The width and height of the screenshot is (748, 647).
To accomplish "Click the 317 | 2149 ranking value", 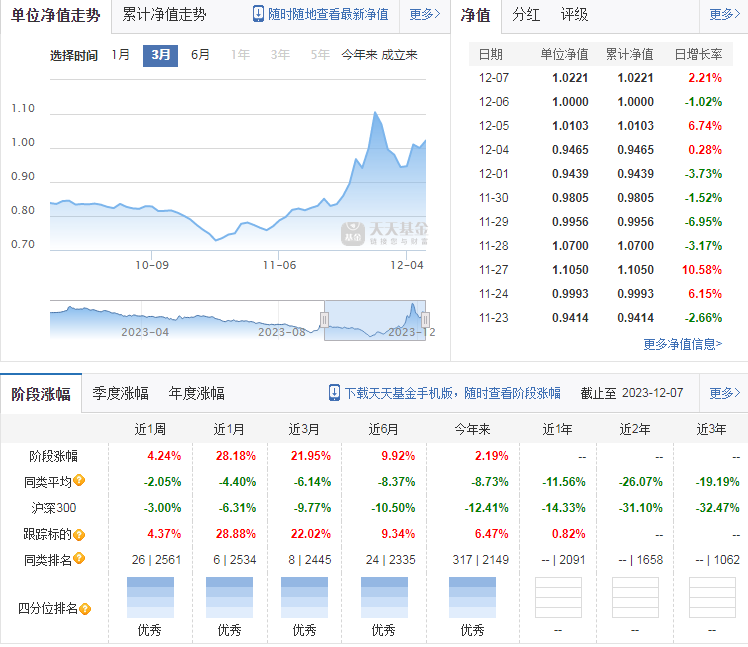I will pos(480,560).
